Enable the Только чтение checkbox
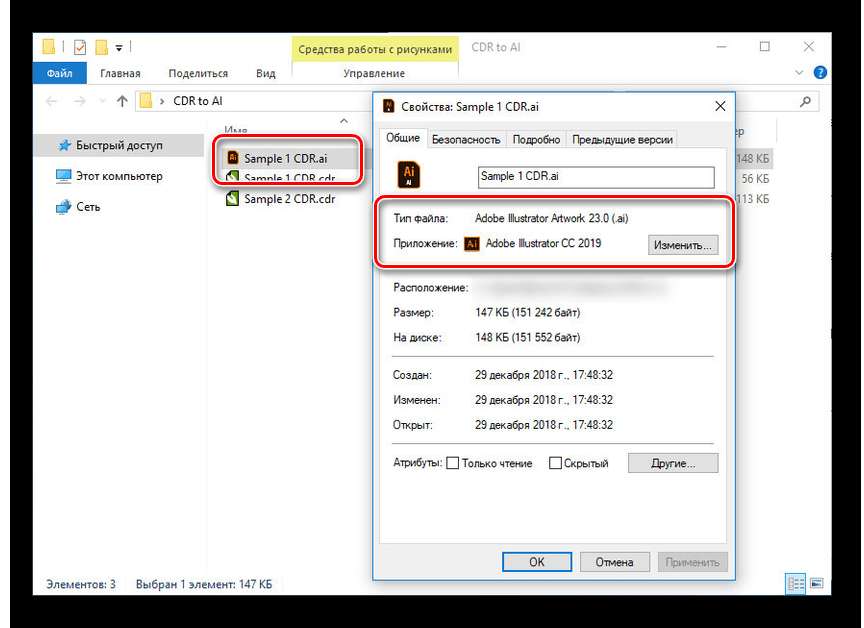Viewport: 864px width, 628px height. 453,463
